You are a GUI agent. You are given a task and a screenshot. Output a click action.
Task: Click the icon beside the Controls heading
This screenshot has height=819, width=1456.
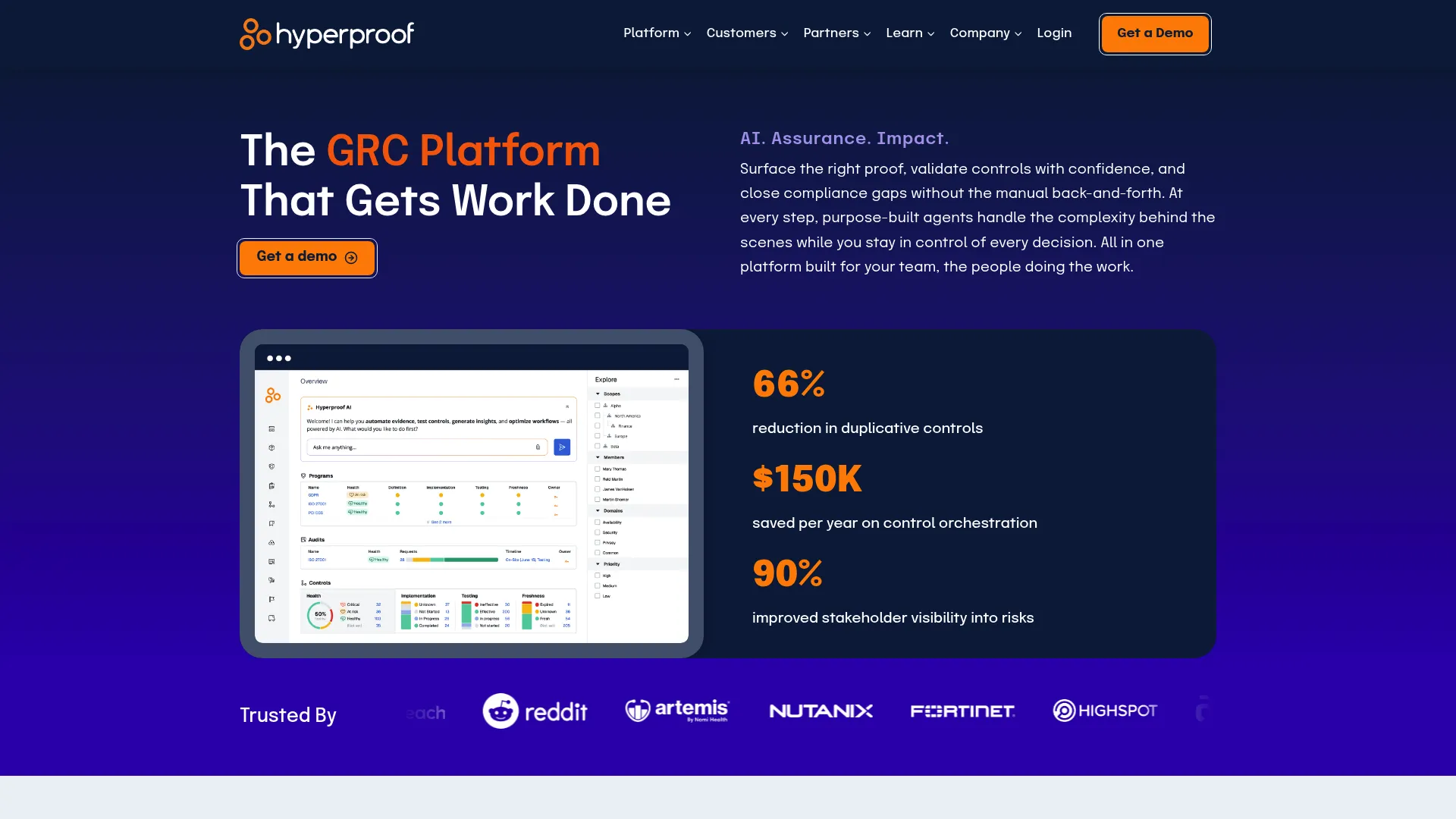coord(303,583)
